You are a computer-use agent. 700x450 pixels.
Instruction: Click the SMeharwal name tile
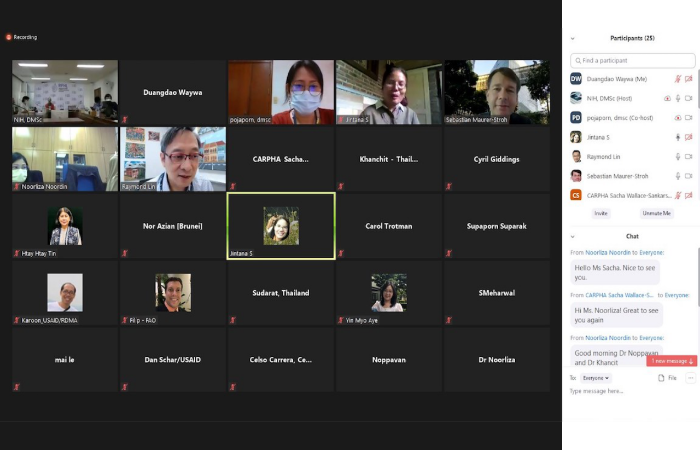point(497,293)
